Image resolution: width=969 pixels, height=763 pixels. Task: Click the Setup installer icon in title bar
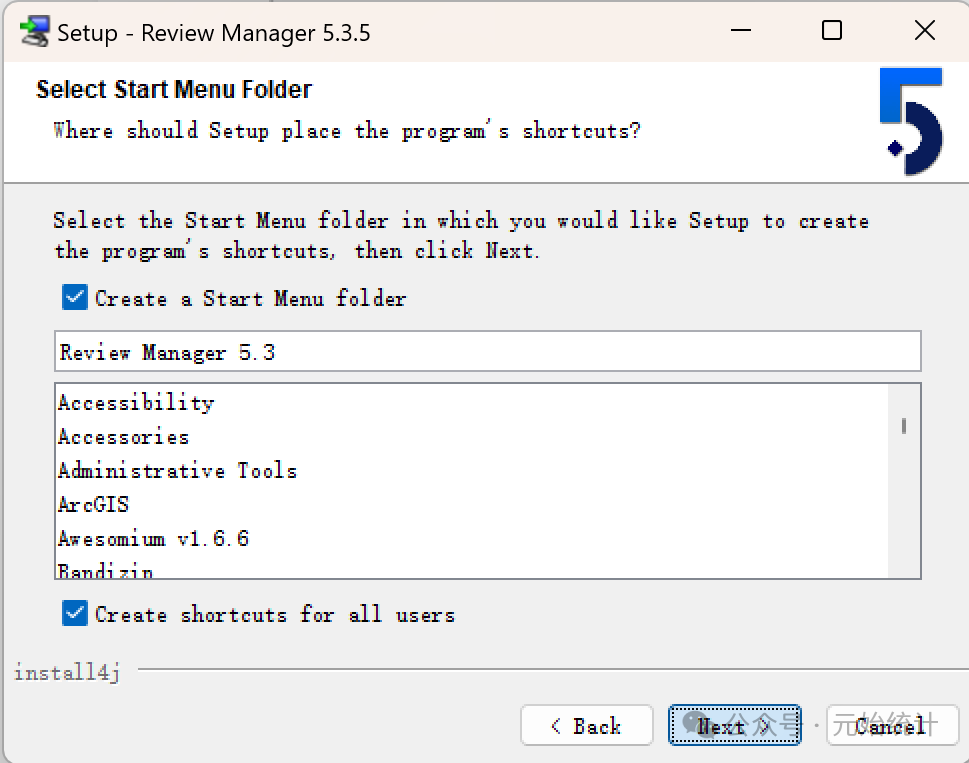(35, 32)
